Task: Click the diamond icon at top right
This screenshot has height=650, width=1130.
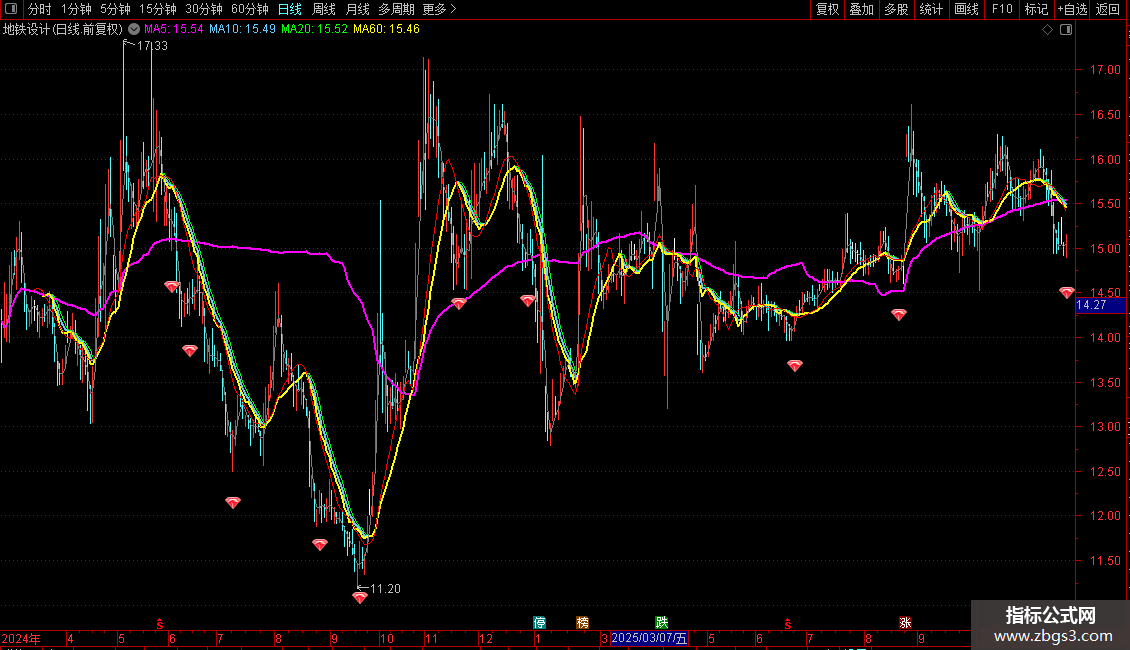Action: tap(1047, 30)
